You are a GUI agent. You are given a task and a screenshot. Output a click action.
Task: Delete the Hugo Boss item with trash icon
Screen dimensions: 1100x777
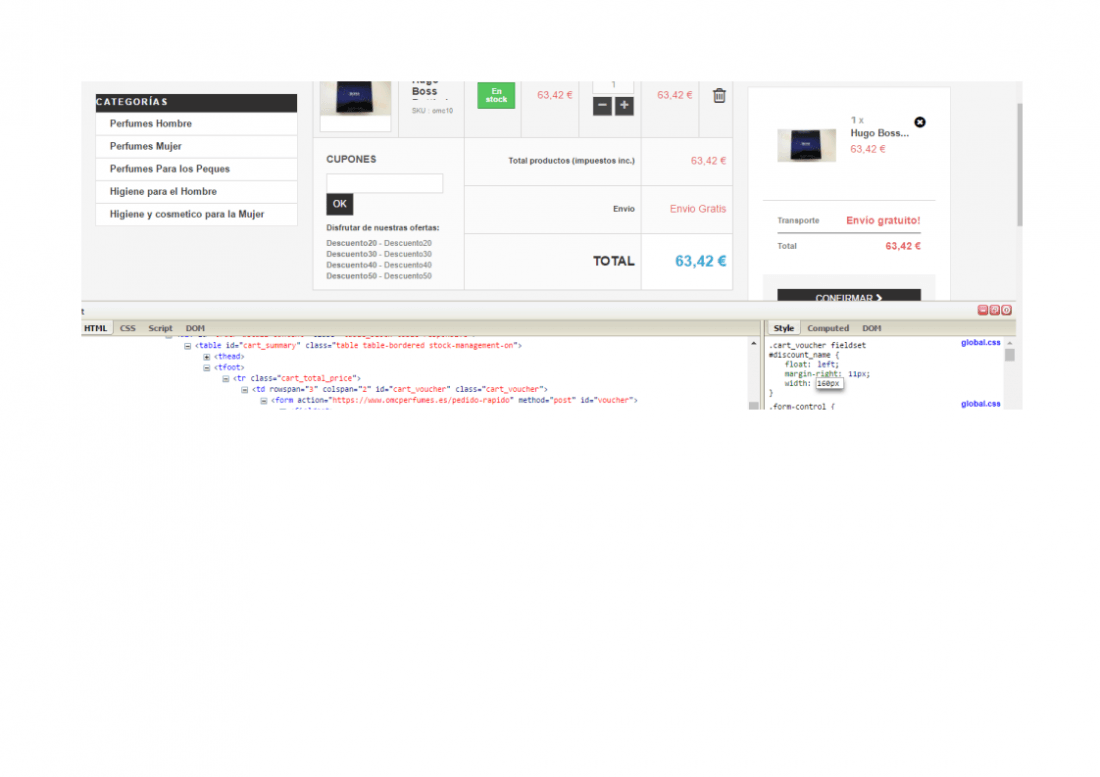[x=719, y=95]
